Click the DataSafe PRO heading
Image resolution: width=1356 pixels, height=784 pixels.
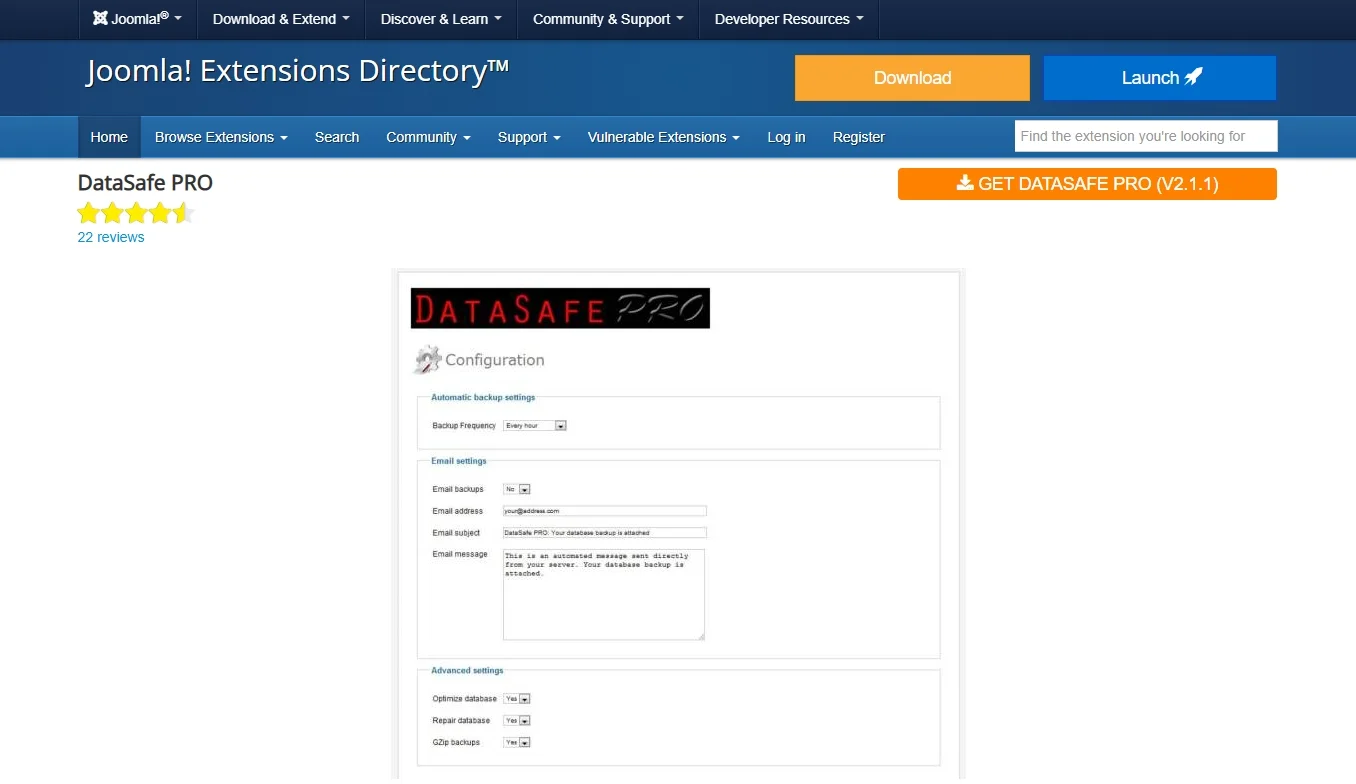[145, 183]
